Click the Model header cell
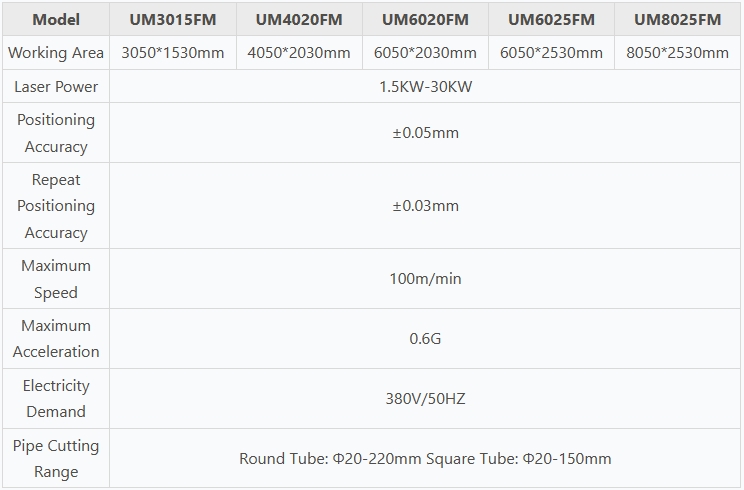744x490 pixels. 56,19
